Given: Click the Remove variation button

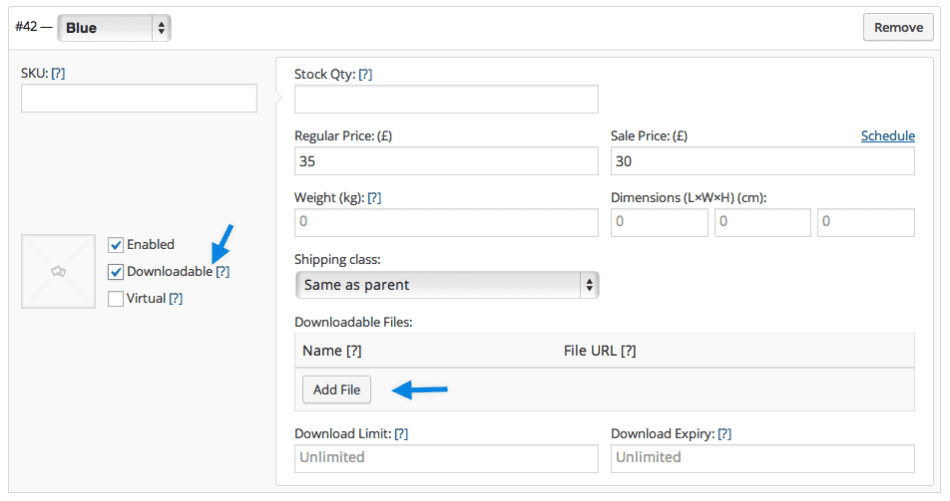Looking at the screenshot, I should pos(898,27).
